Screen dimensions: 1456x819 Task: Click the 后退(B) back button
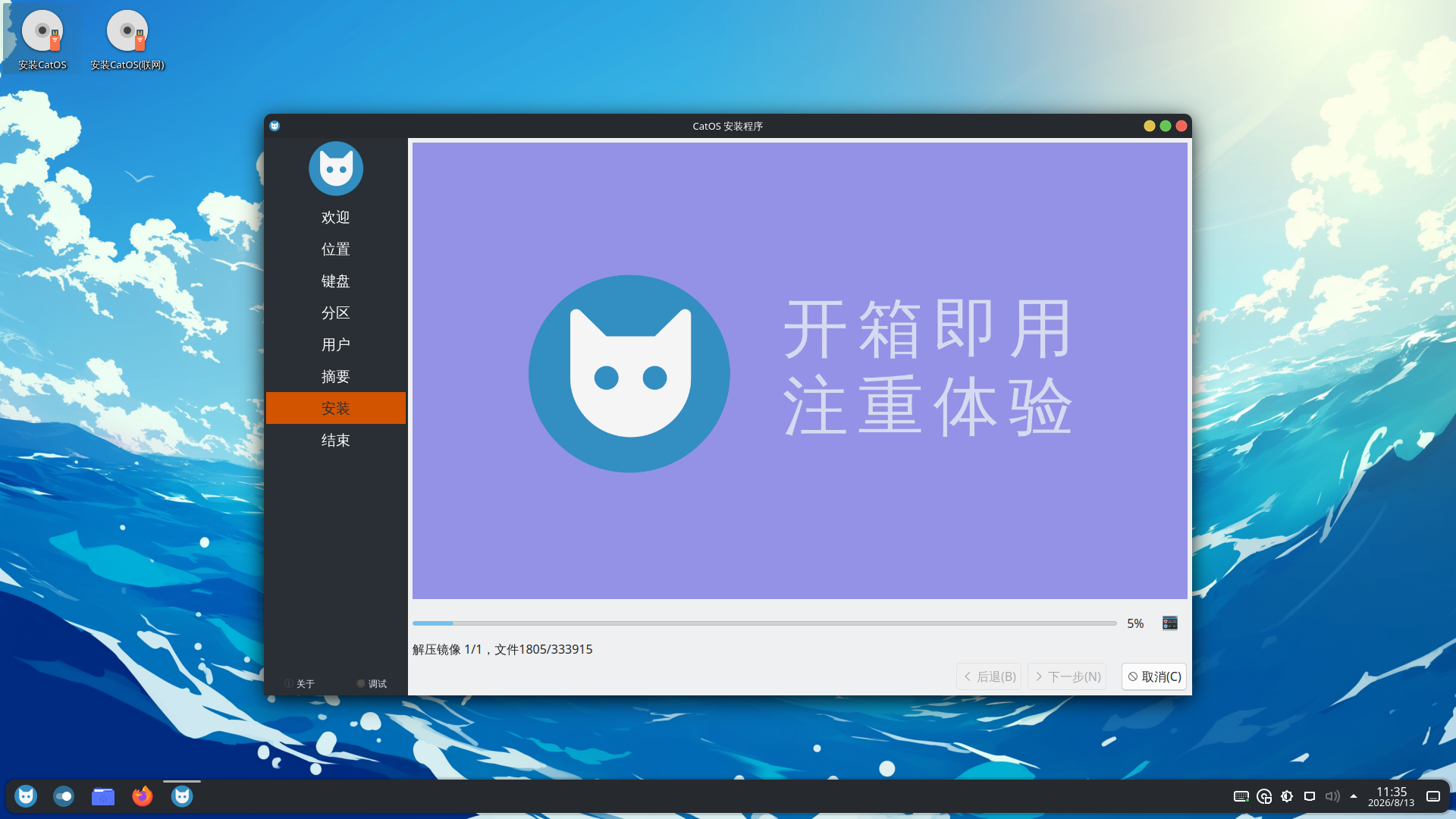point(989,676)
